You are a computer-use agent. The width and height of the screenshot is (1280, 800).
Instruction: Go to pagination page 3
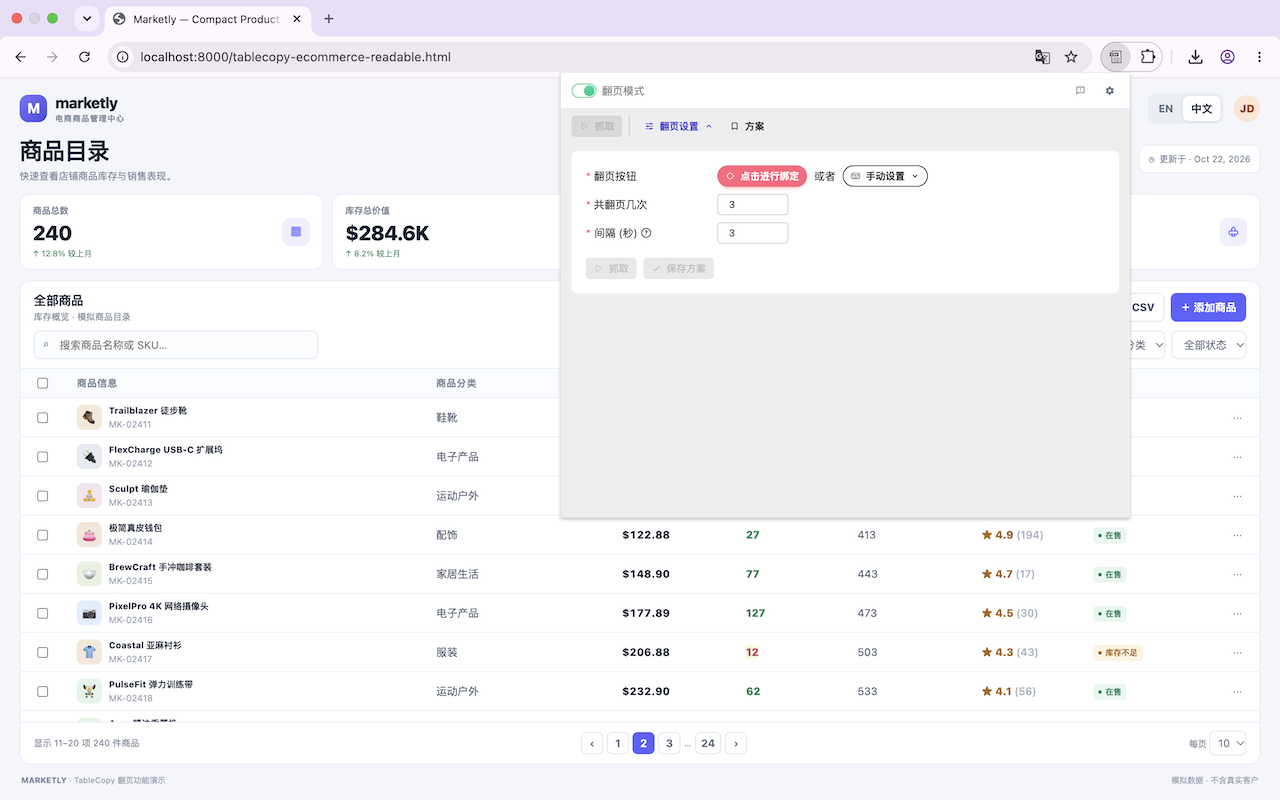click(x=669, y=743)
